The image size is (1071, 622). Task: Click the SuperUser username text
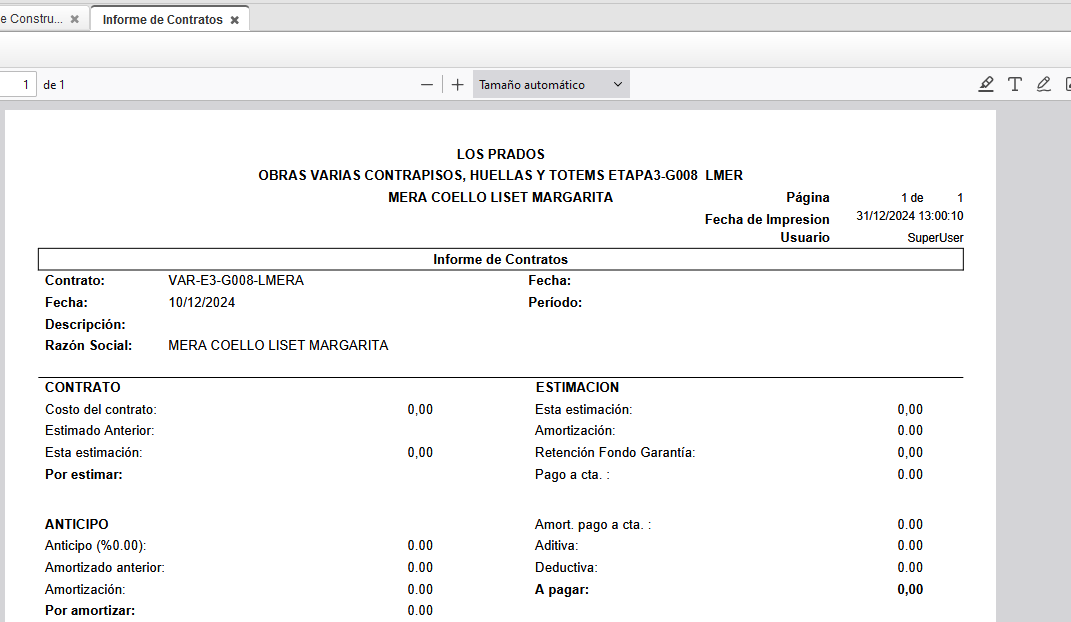[935, 238]
